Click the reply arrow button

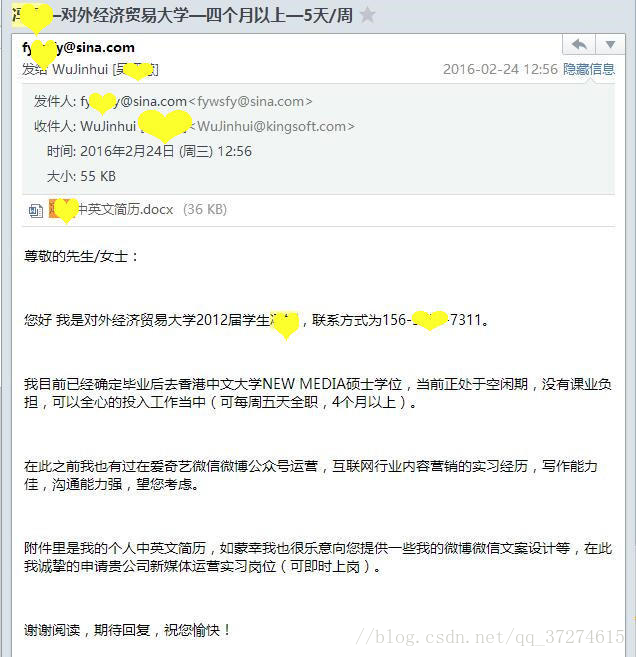click(x=579, y=44)
